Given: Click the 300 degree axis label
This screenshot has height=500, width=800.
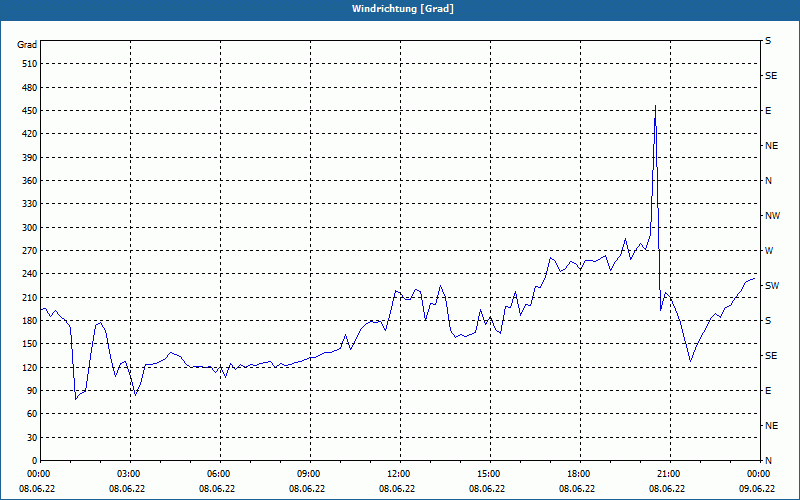Looking at the screenshot, I should (x=30, y=228).
